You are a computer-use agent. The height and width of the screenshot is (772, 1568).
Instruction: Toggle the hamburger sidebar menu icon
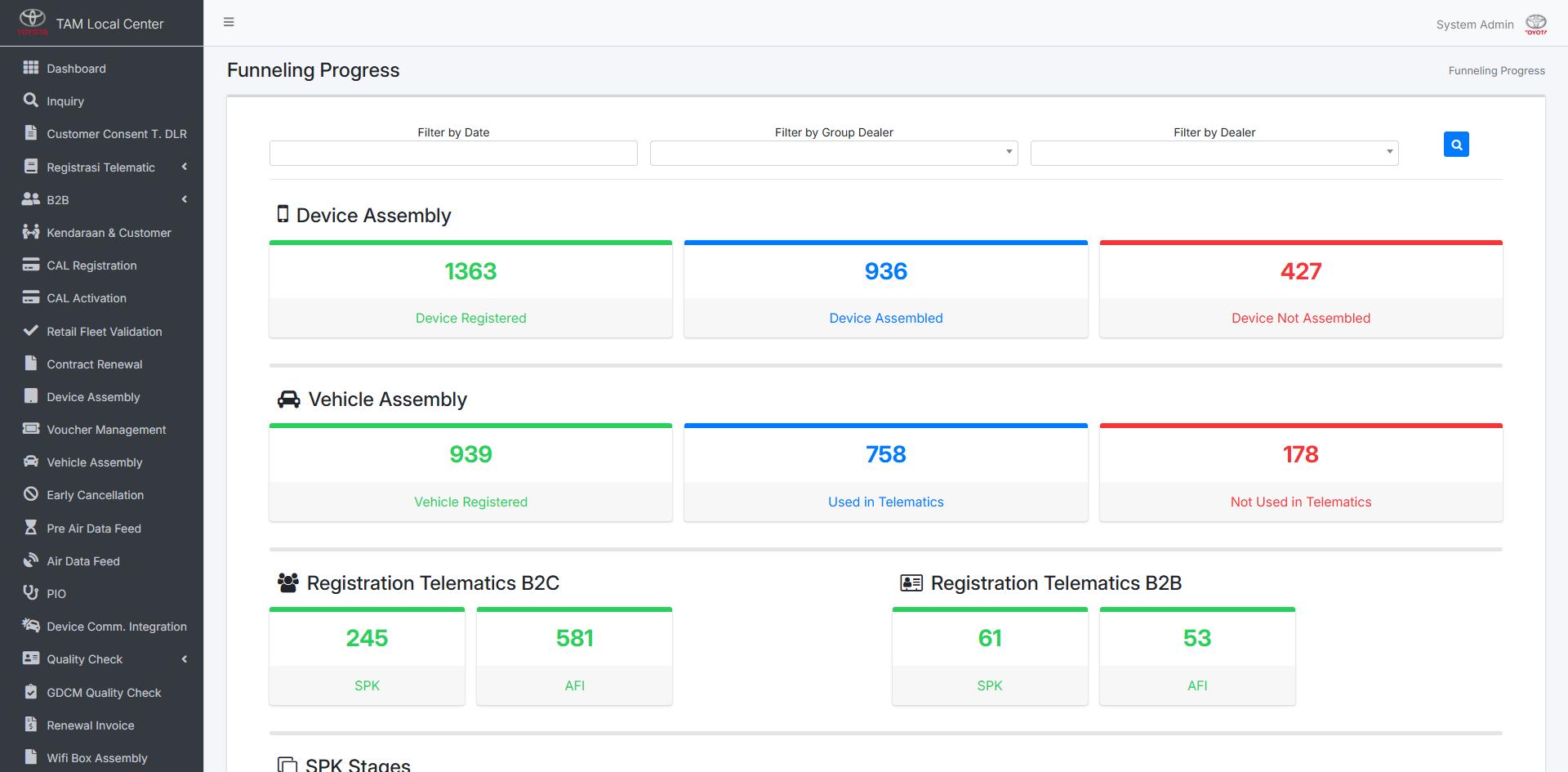229,22
